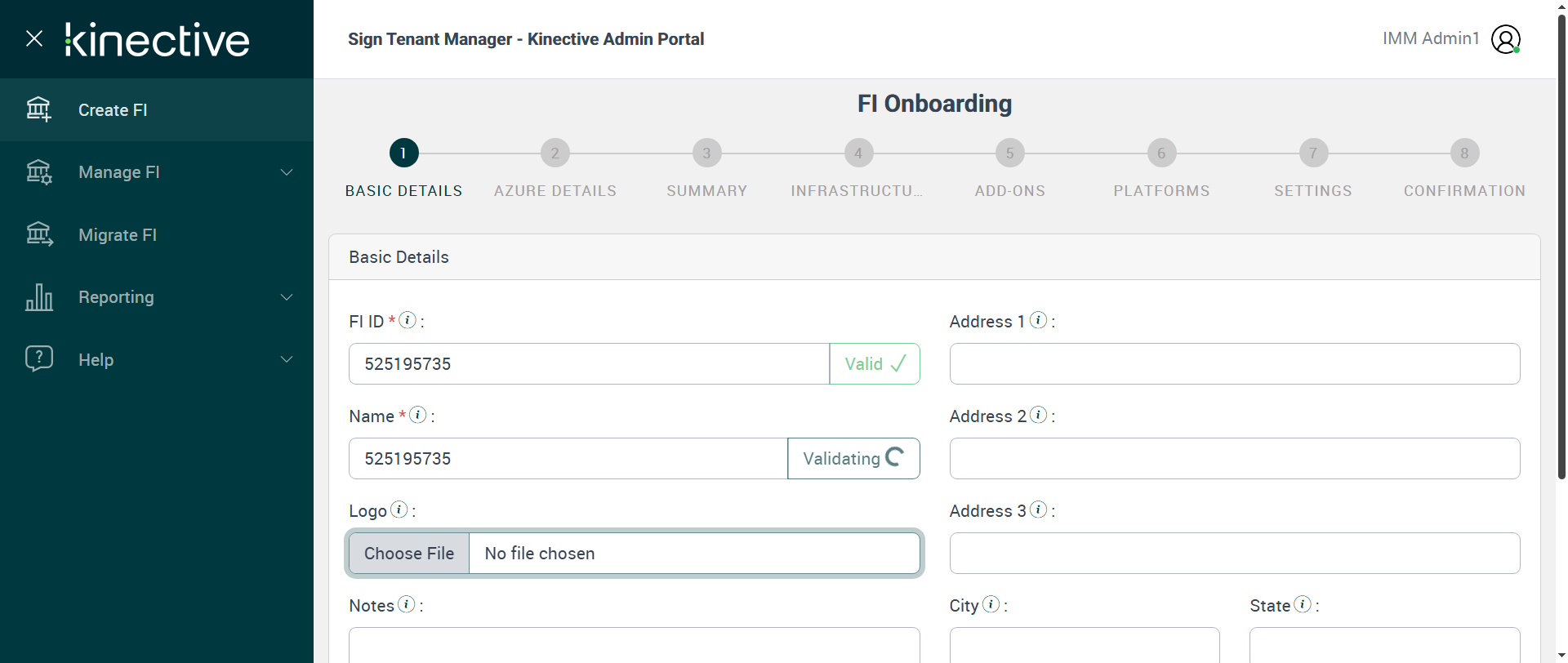Click the info icon beside City label
Image resolution: width=1568 pixels, height=663 pixels.
coord(991,604)
